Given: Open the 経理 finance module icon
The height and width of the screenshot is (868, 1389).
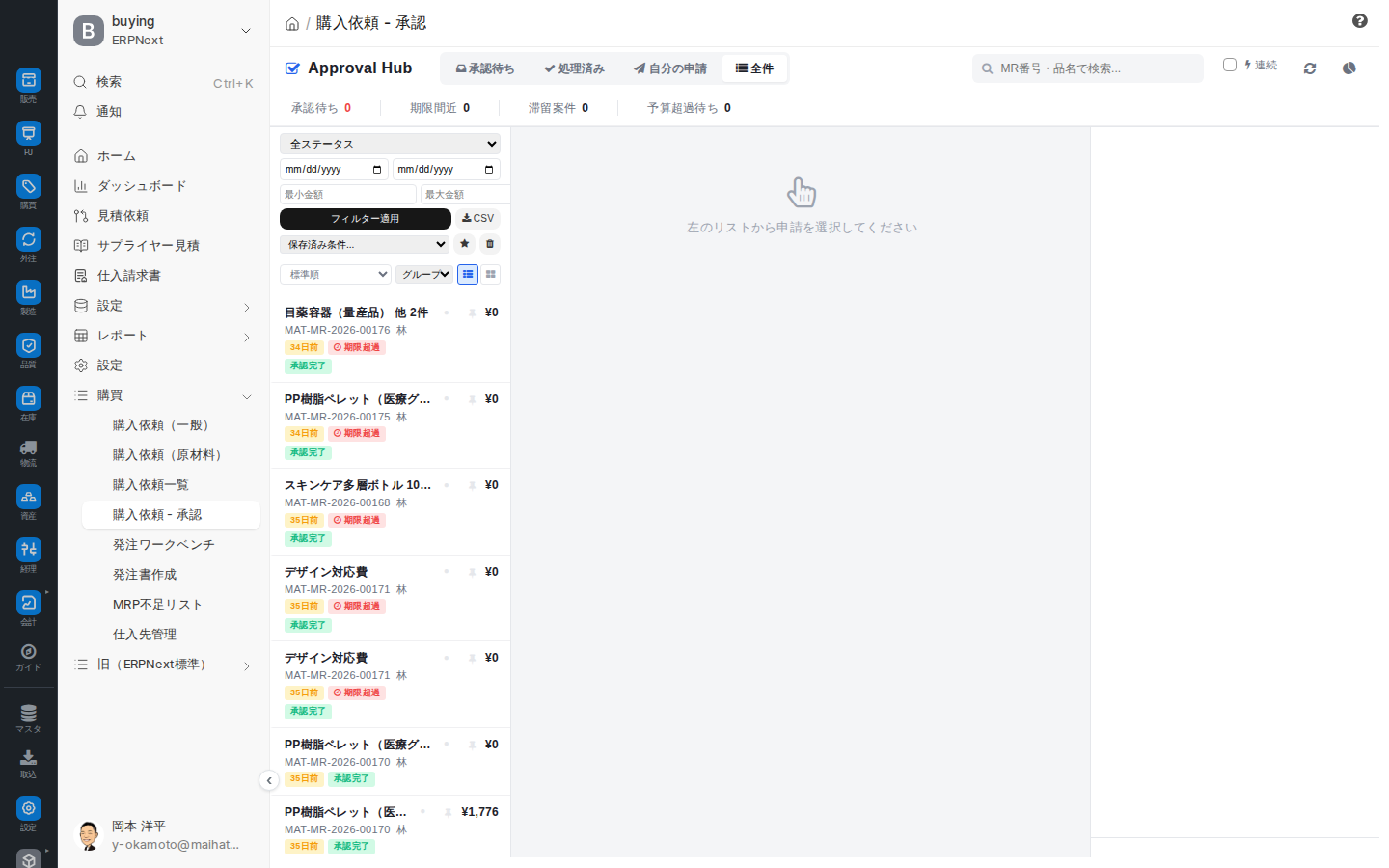Looking at the screenshot, I should [x=29, y=550].
